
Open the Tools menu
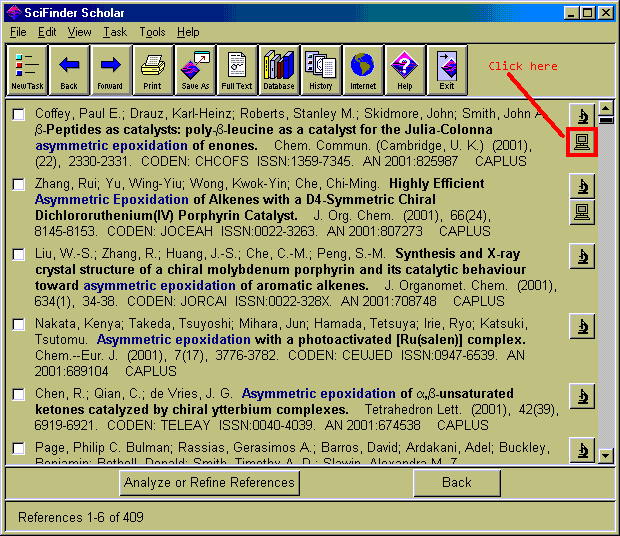(152, 32)
